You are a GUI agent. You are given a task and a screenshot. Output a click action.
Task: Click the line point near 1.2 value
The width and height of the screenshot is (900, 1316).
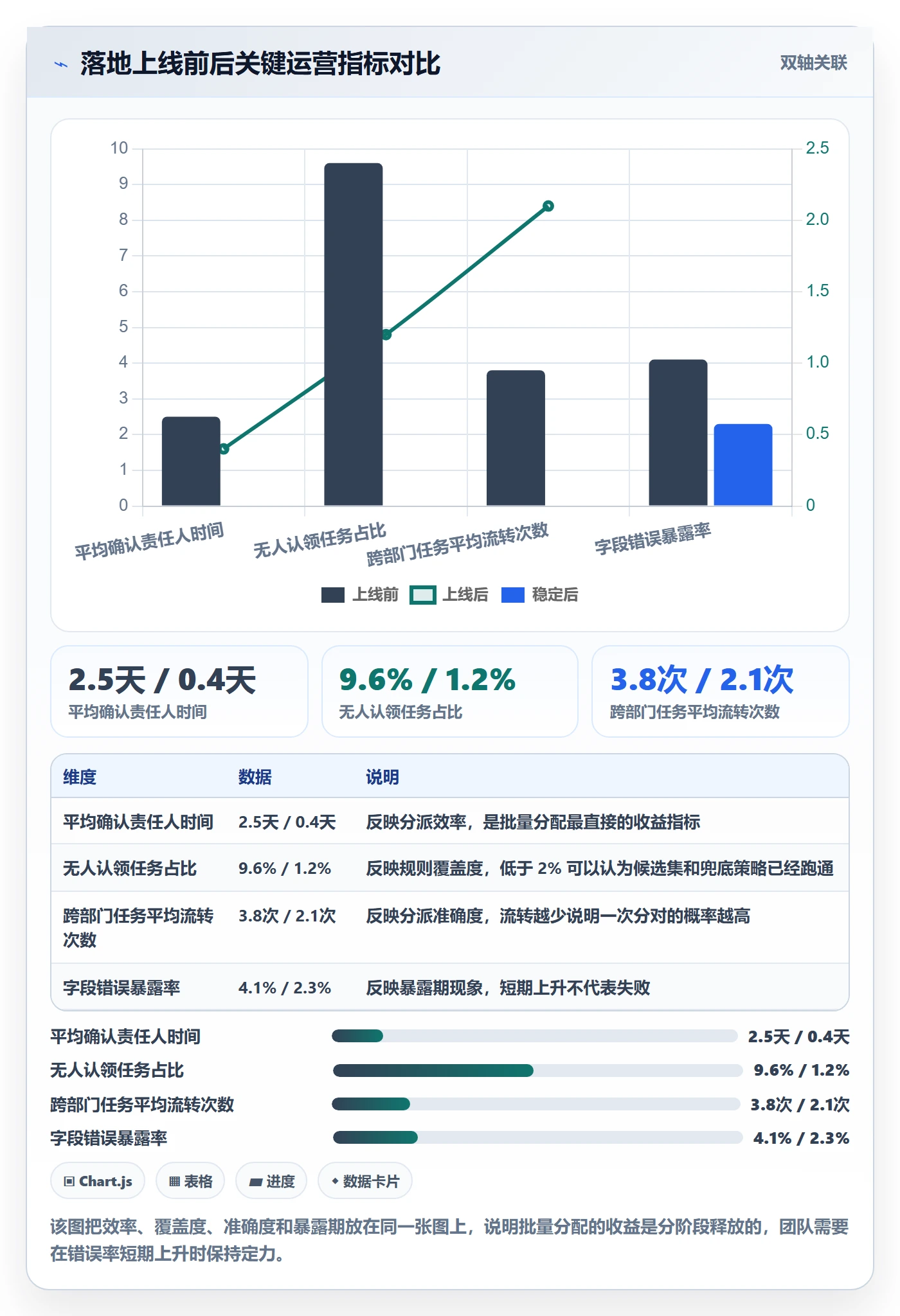[x=386, y=335]
